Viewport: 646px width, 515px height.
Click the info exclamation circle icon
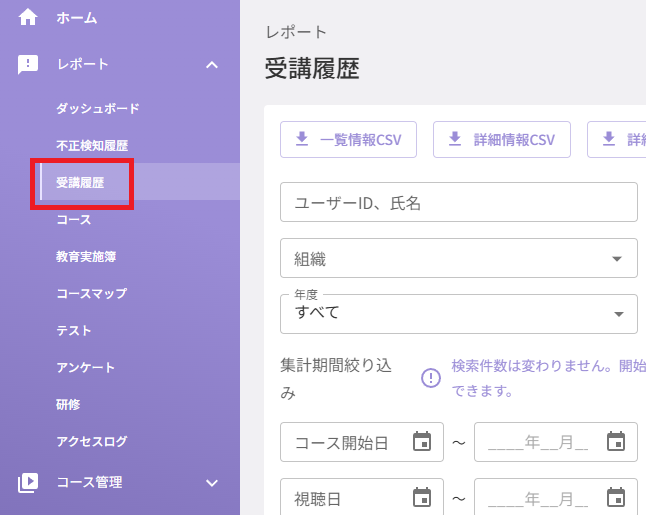431,378
